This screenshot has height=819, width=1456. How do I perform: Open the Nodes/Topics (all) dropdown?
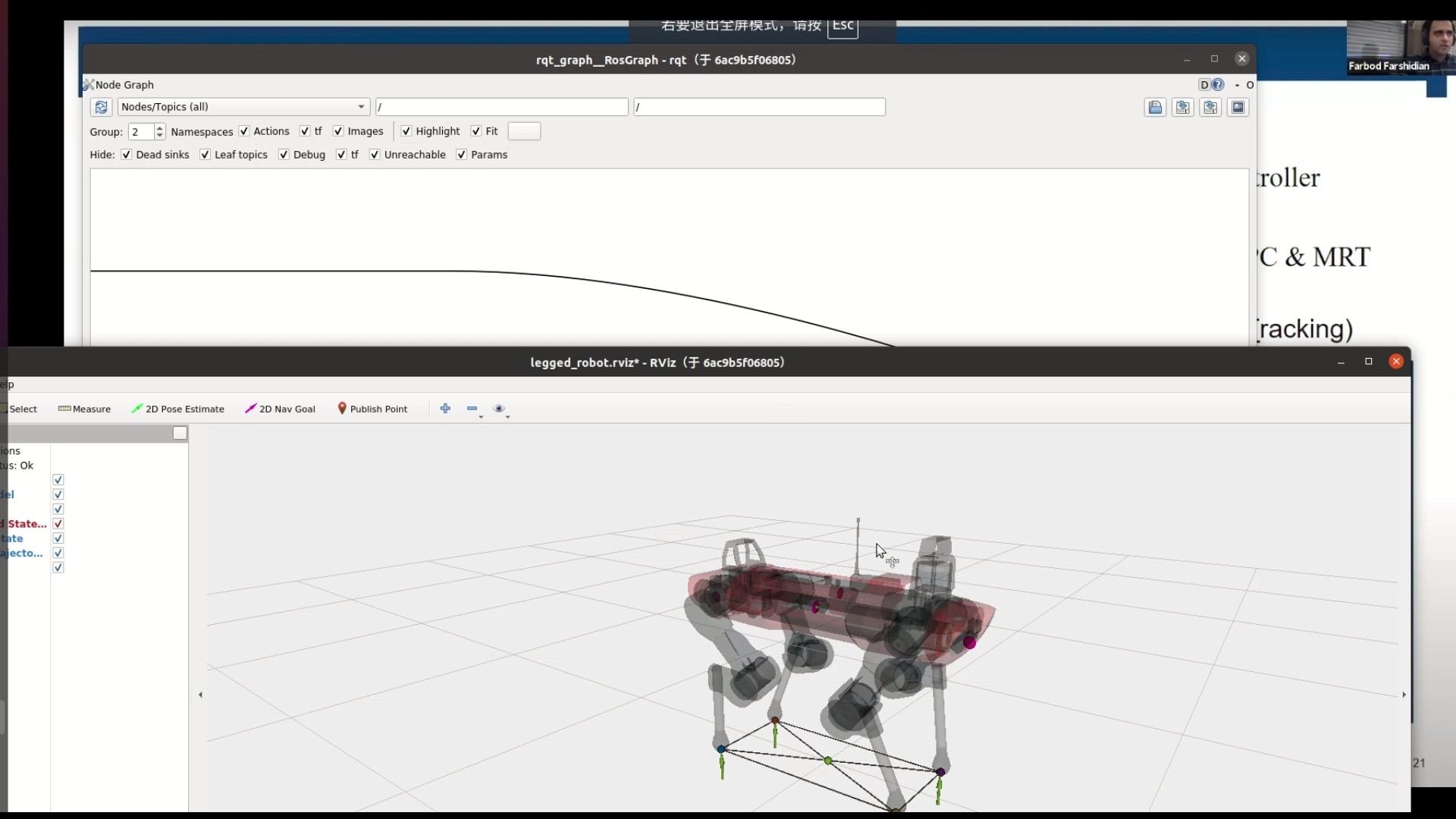(243, 107)
